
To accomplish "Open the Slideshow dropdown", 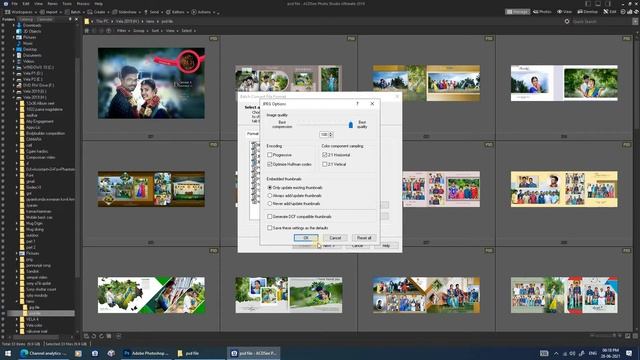I will pyautogui.click(x=127, y=12).
